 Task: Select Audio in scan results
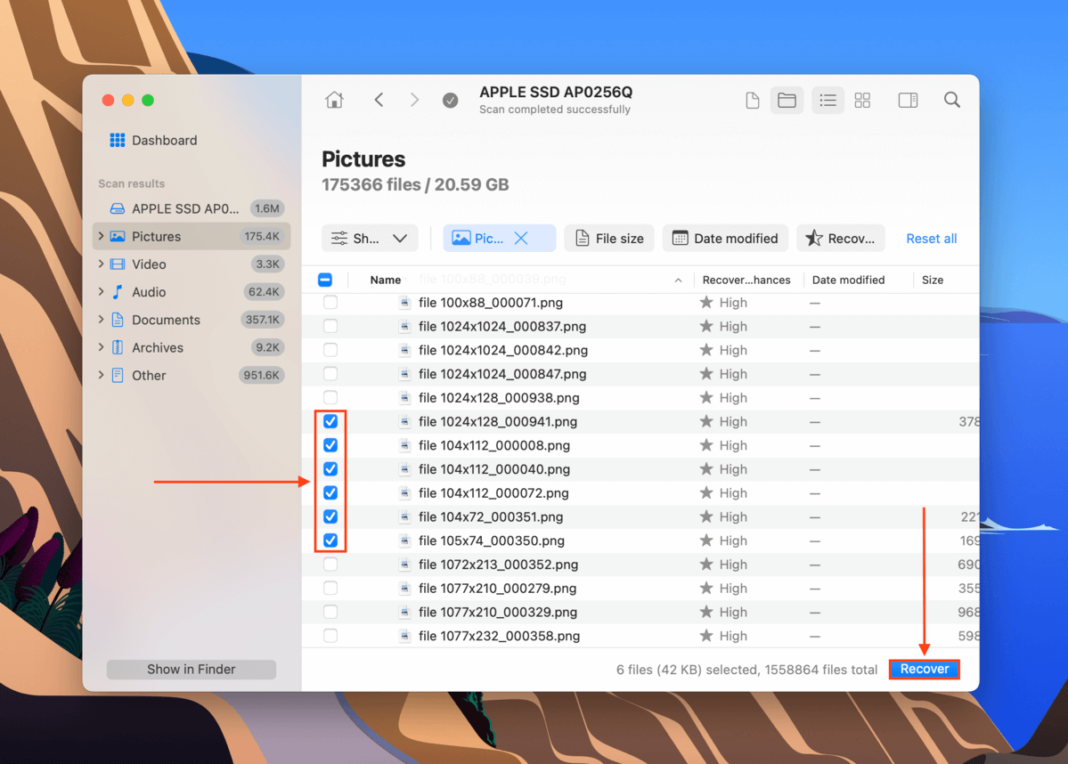[149, 292]
